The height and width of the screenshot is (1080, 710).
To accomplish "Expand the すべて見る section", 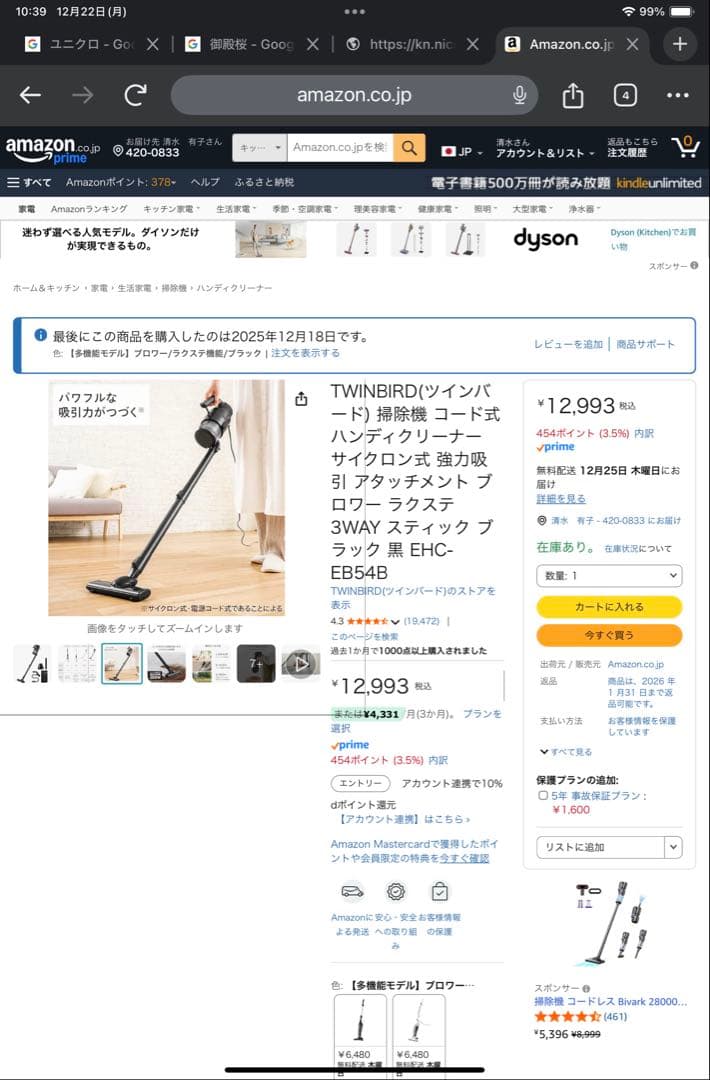I will pos(565,752).
